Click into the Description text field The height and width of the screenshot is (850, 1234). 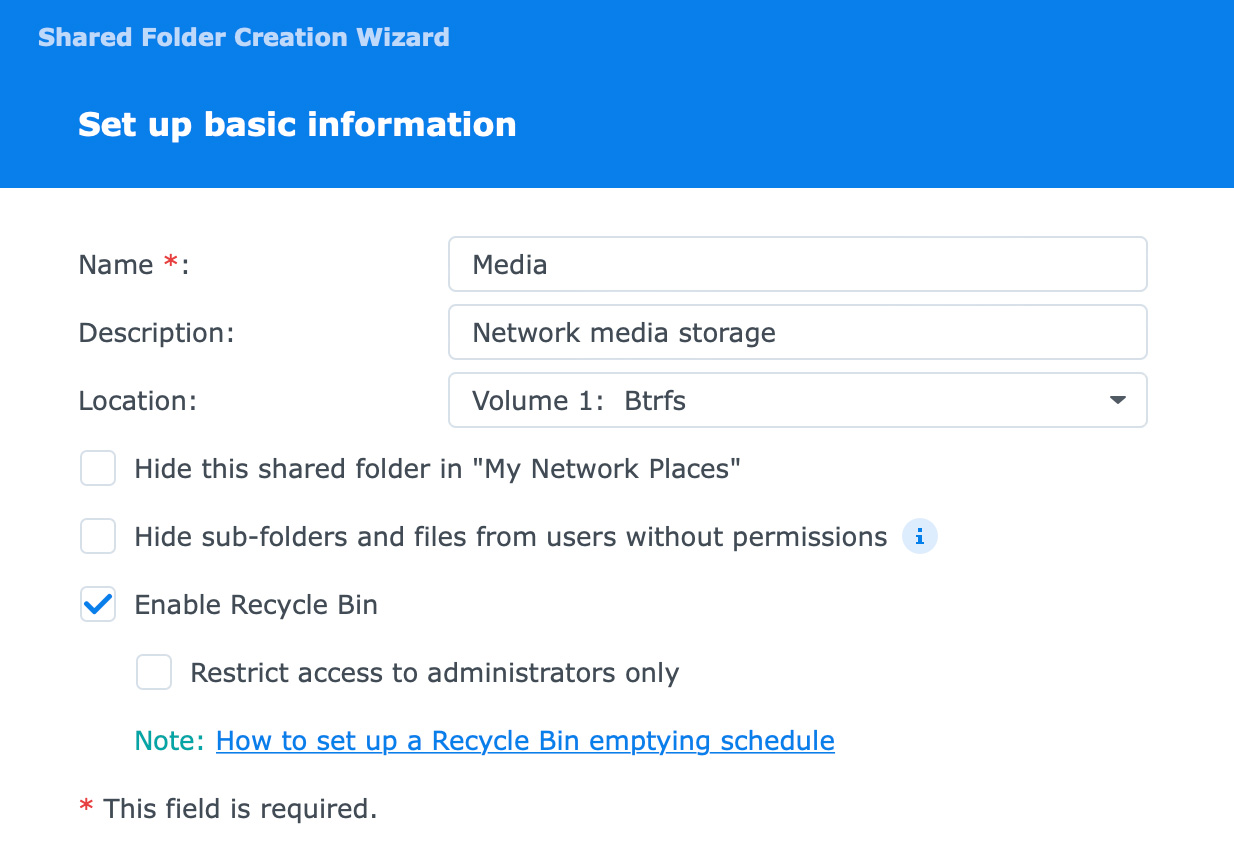(x=797, y=332)
